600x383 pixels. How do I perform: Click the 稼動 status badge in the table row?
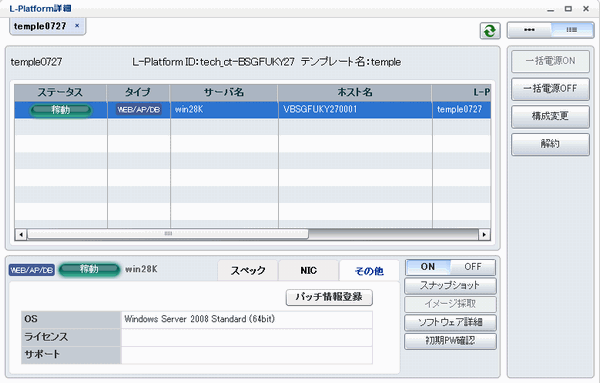[60, 110]
